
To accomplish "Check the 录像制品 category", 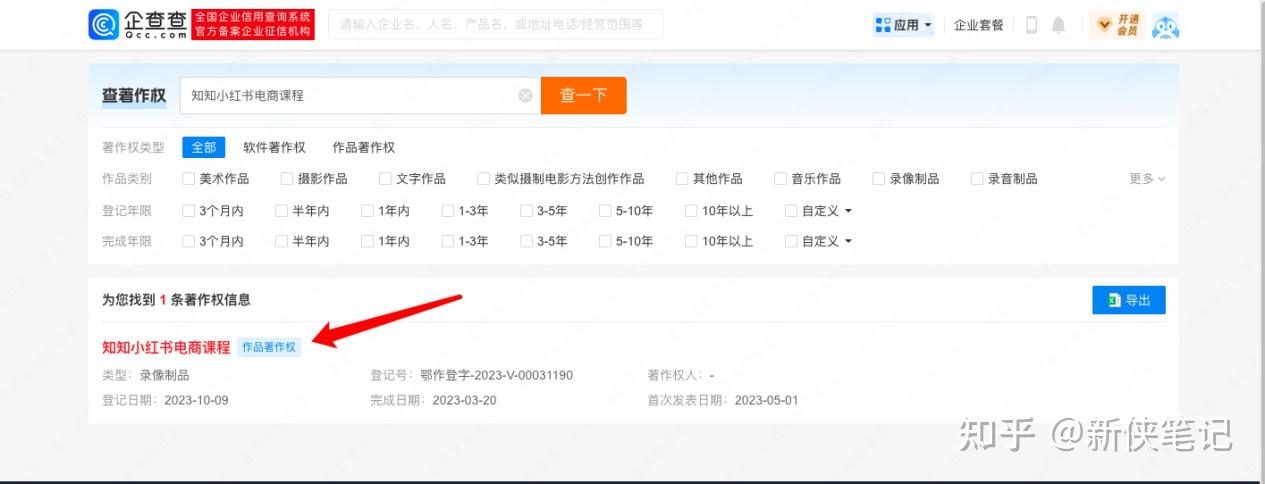I will coord(879,179).
